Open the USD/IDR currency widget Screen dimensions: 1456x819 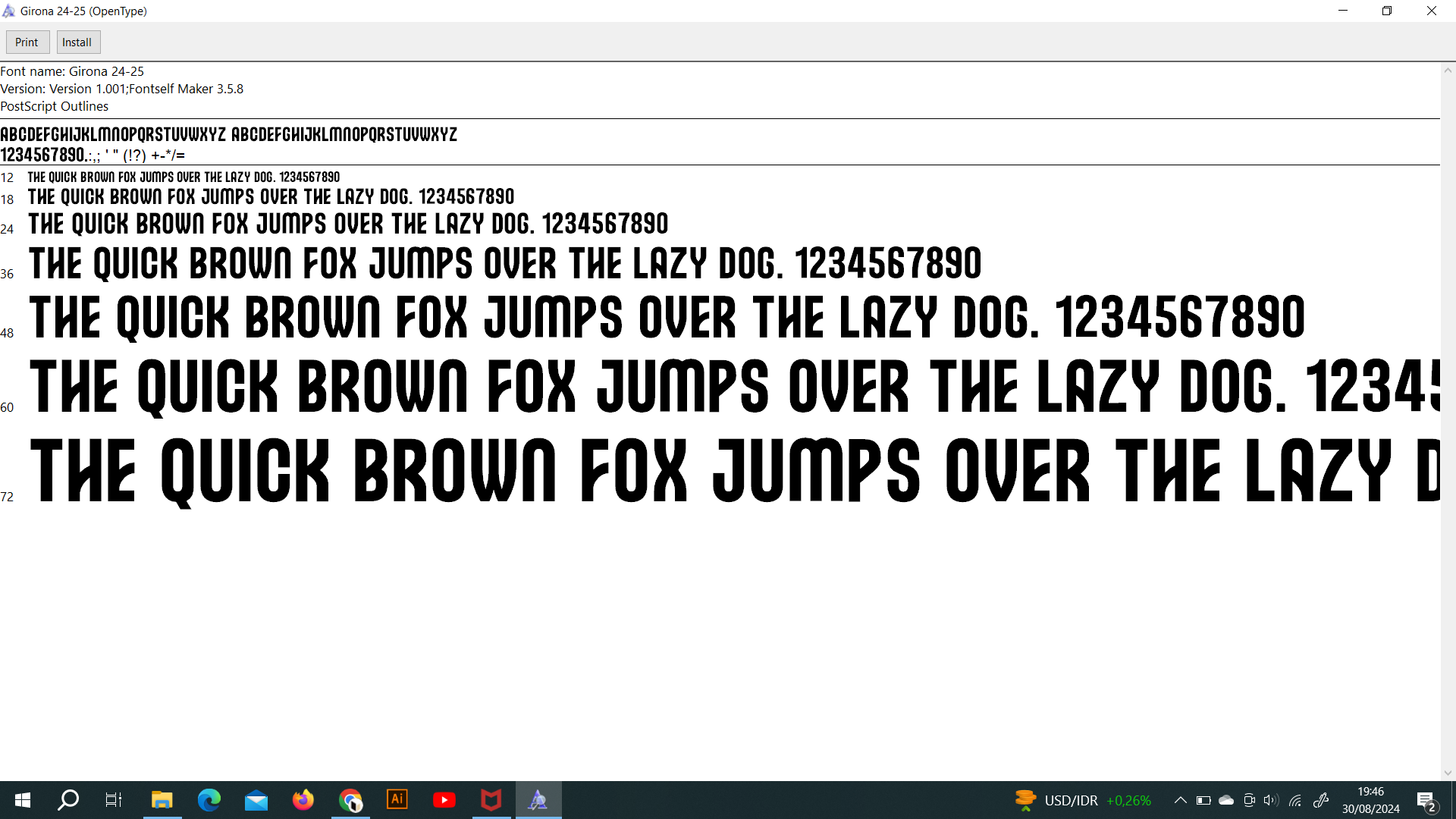click(1083, 800)
